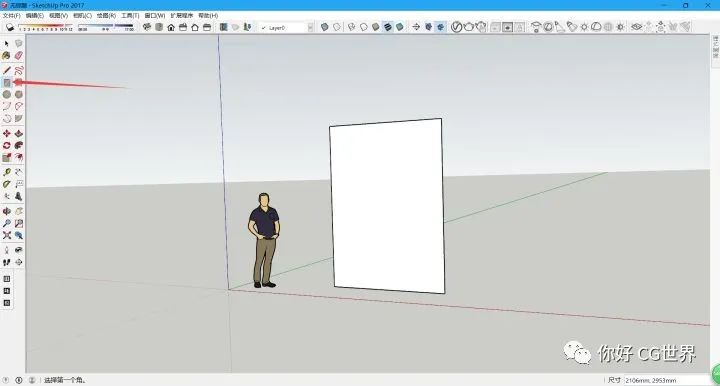Enable Monochrome face style

coord(399,28)
